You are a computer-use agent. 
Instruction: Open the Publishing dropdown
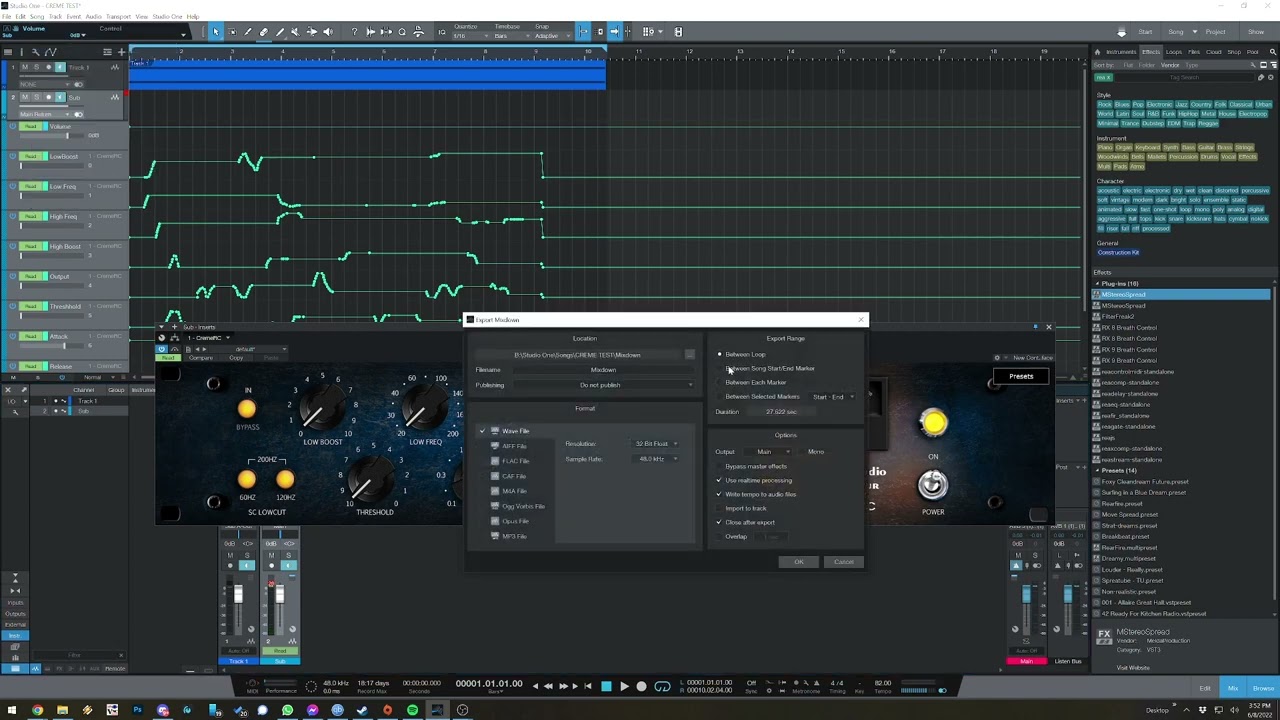[x=602, y=385]
